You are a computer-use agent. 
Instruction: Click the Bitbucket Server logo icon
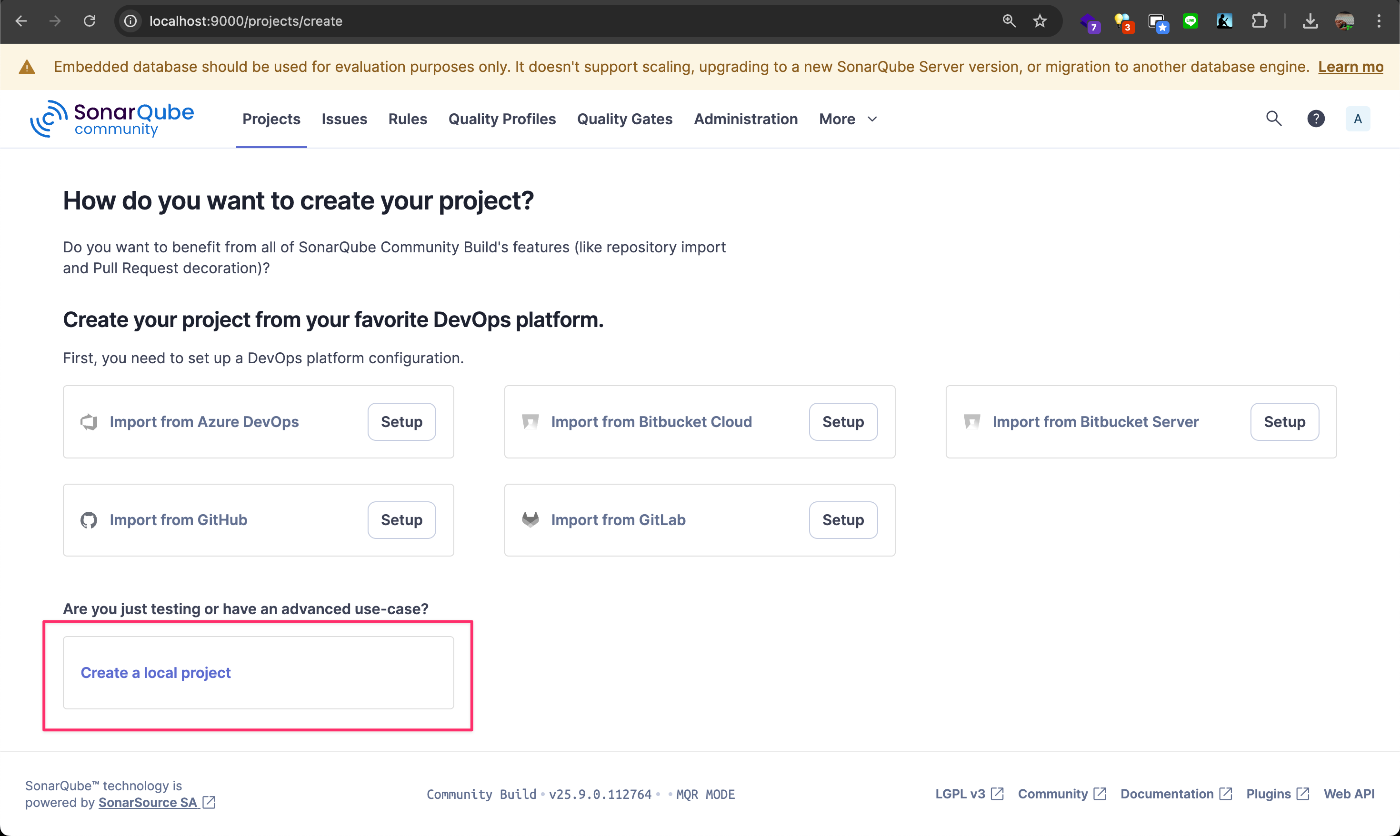tap(972, 422)
